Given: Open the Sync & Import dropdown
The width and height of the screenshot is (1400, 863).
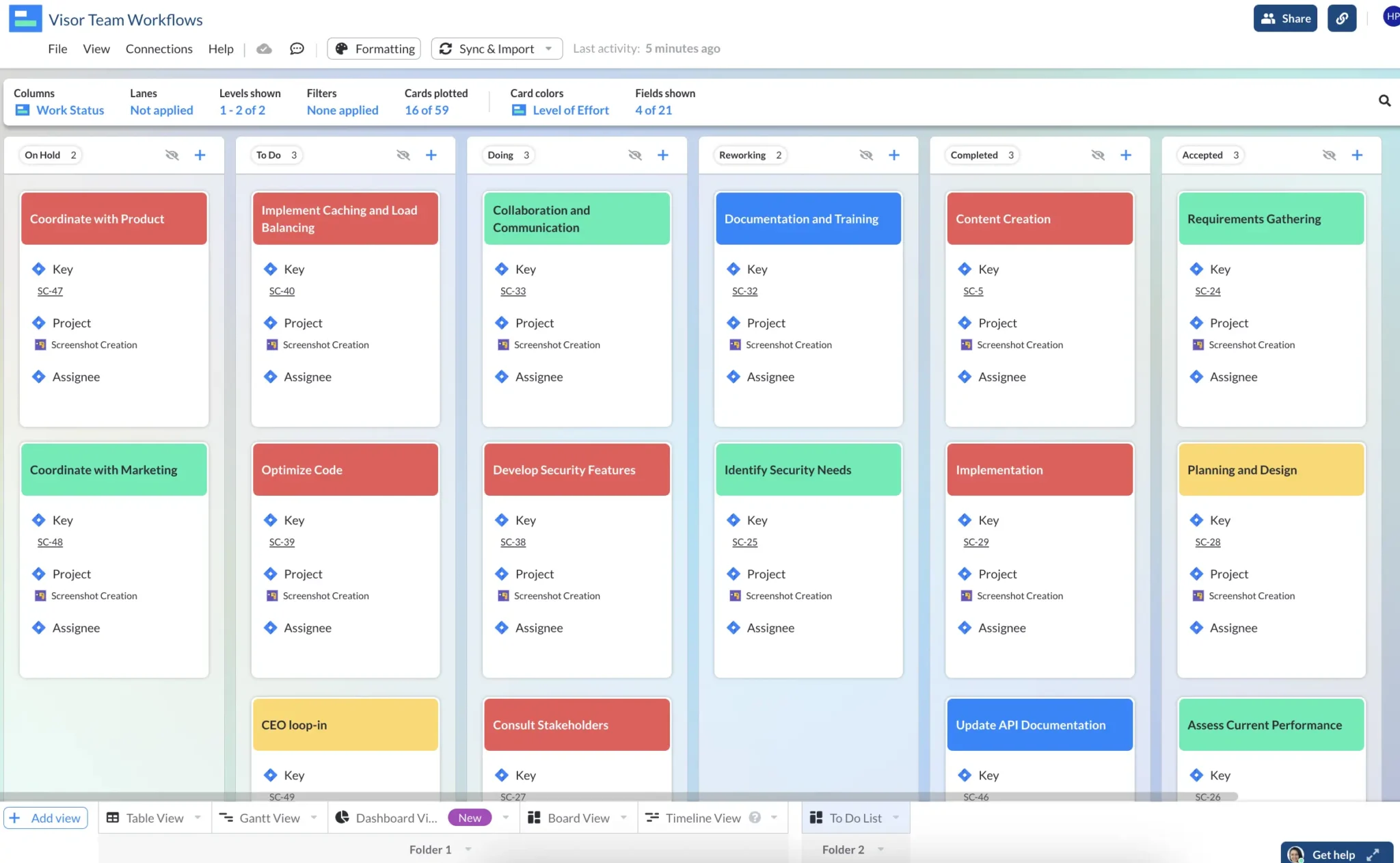Looking at the screenshot, I should [x=496, y=49].
